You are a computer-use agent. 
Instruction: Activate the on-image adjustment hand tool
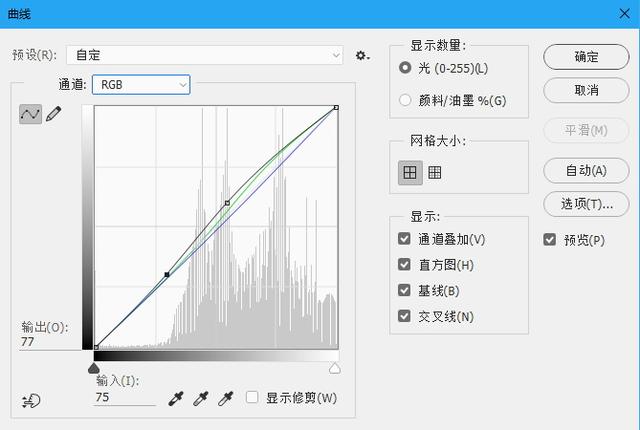point(30,401)
